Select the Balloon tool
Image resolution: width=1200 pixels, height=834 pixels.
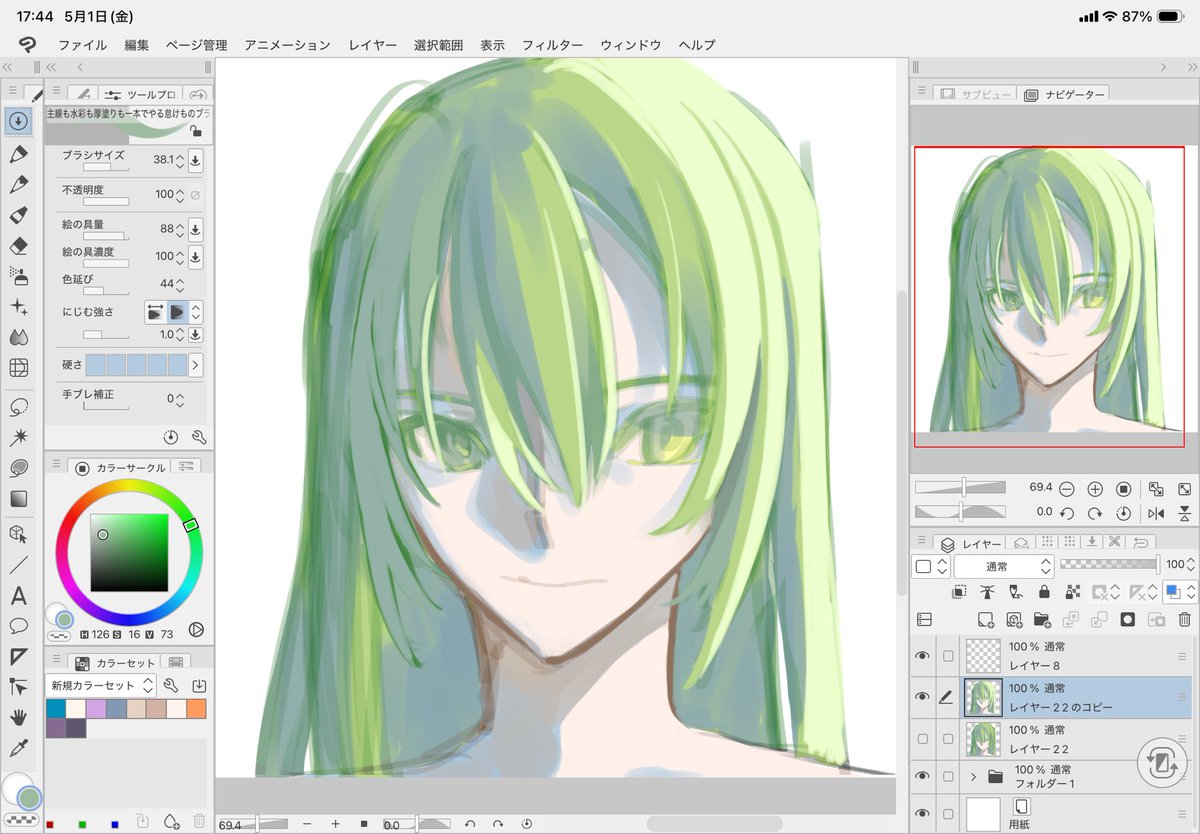point(18,626)
